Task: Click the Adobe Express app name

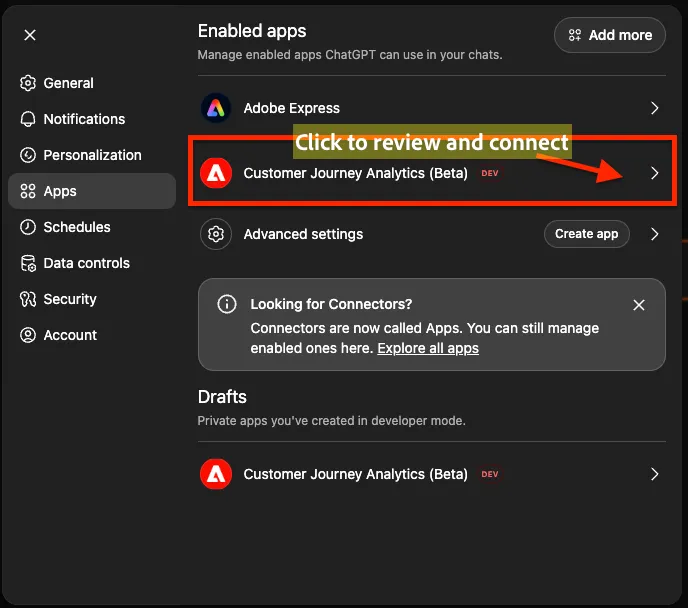Action: point(292,108)
